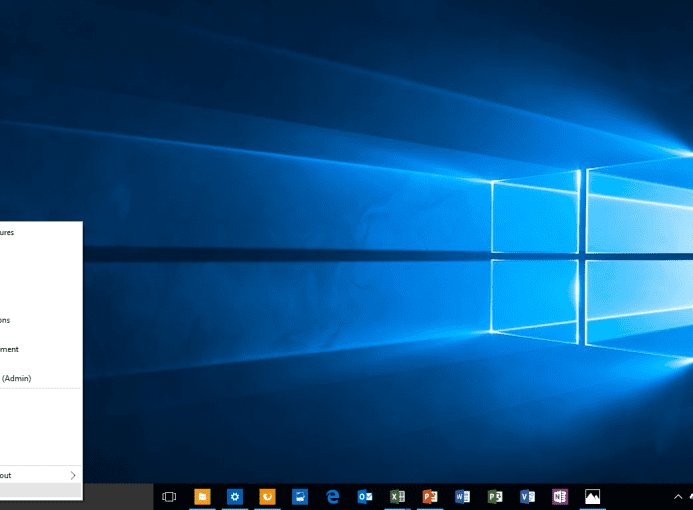Open Task View from the taskbar
This screenshot has width=693, height=510.
tap(169, 497)
